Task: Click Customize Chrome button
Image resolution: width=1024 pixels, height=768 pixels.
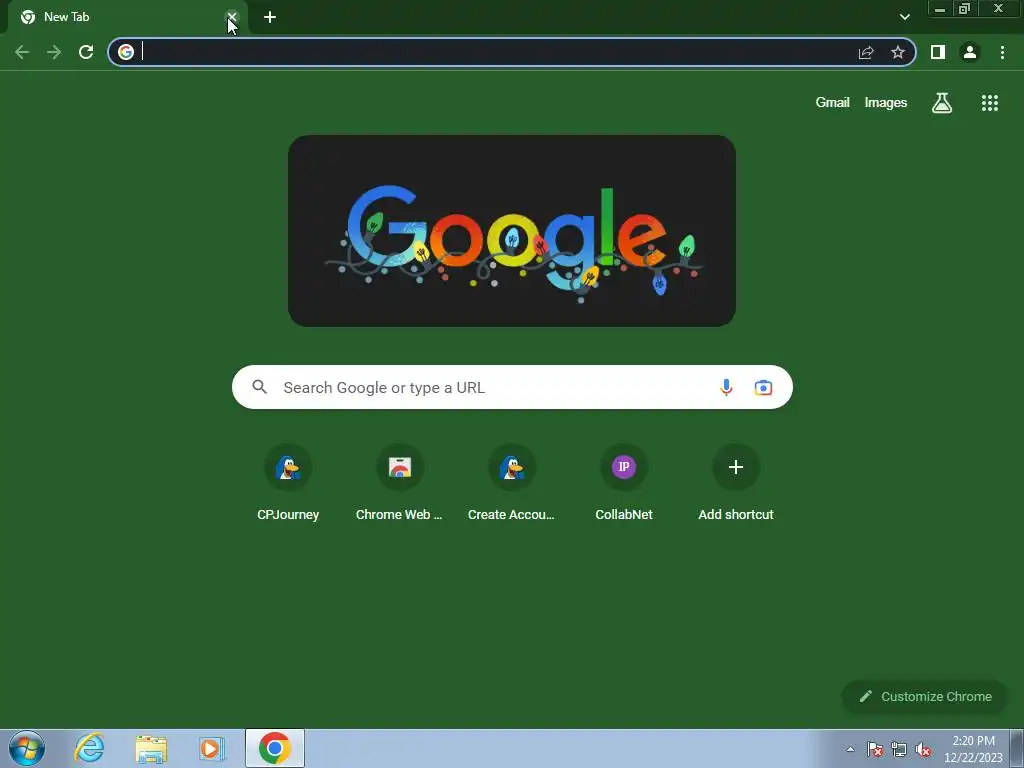Action: [x=925, y=696]
